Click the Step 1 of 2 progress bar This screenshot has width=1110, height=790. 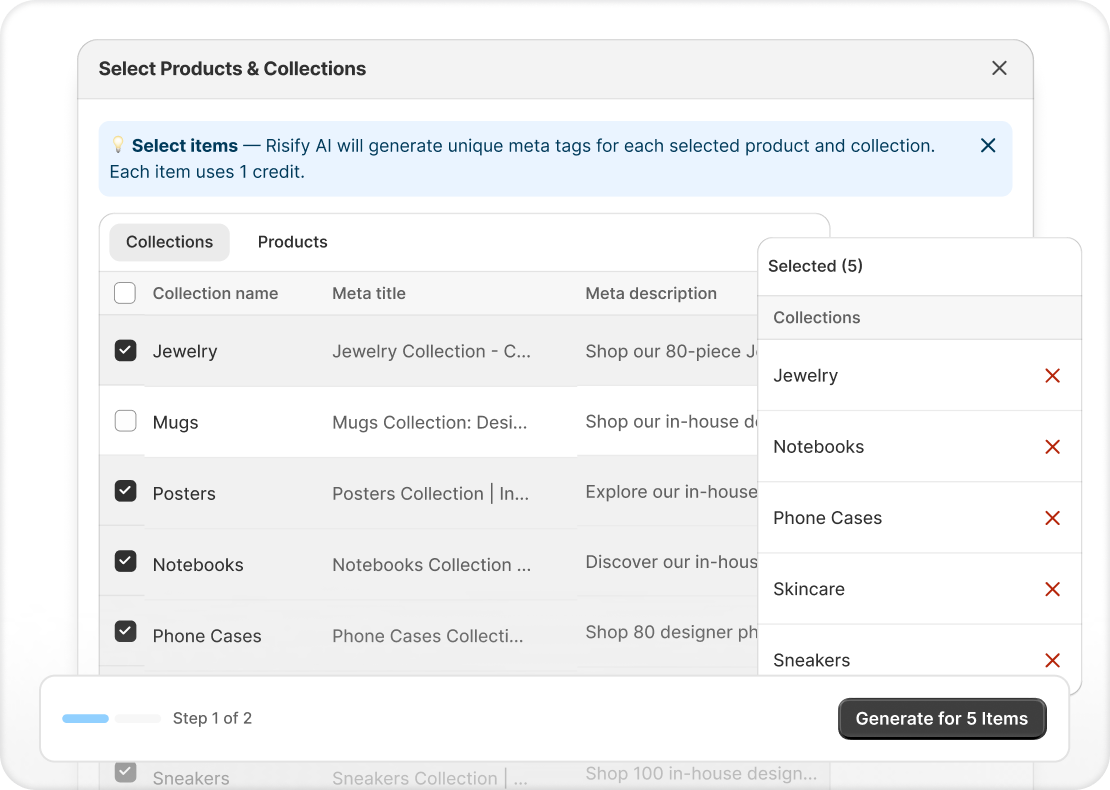(111, 718)
